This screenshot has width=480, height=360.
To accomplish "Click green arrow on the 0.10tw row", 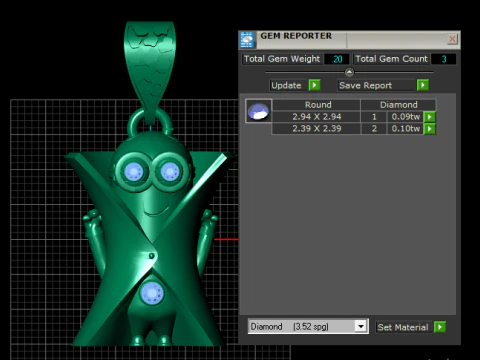I will (430, 129).
